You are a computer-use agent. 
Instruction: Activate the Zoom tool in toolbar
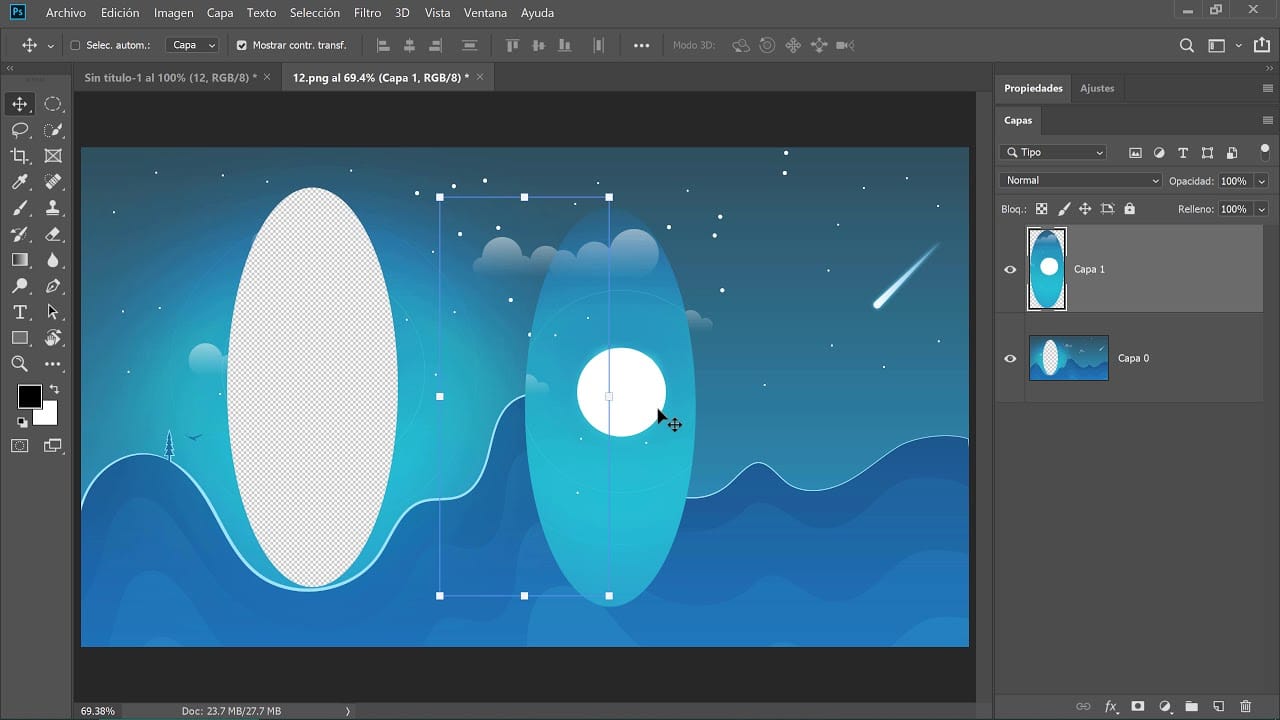coord(20,364)
